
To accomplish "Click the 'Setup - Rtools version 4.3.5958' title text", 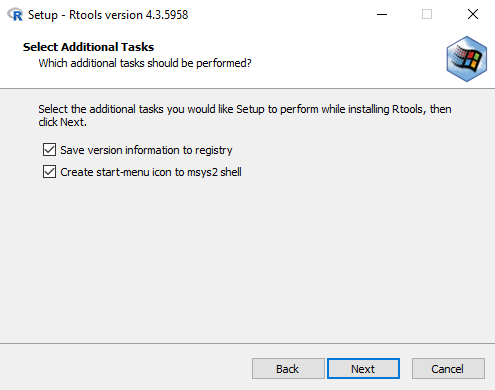I will pyautogui.click(x=108, y=15).
